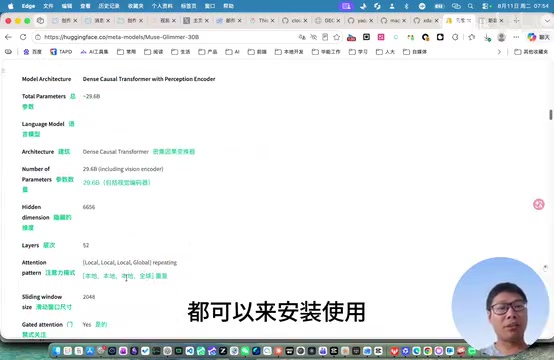Click the '2048' sliding window size value
This screenshot has width=554, height=360.
click(89, 297)
